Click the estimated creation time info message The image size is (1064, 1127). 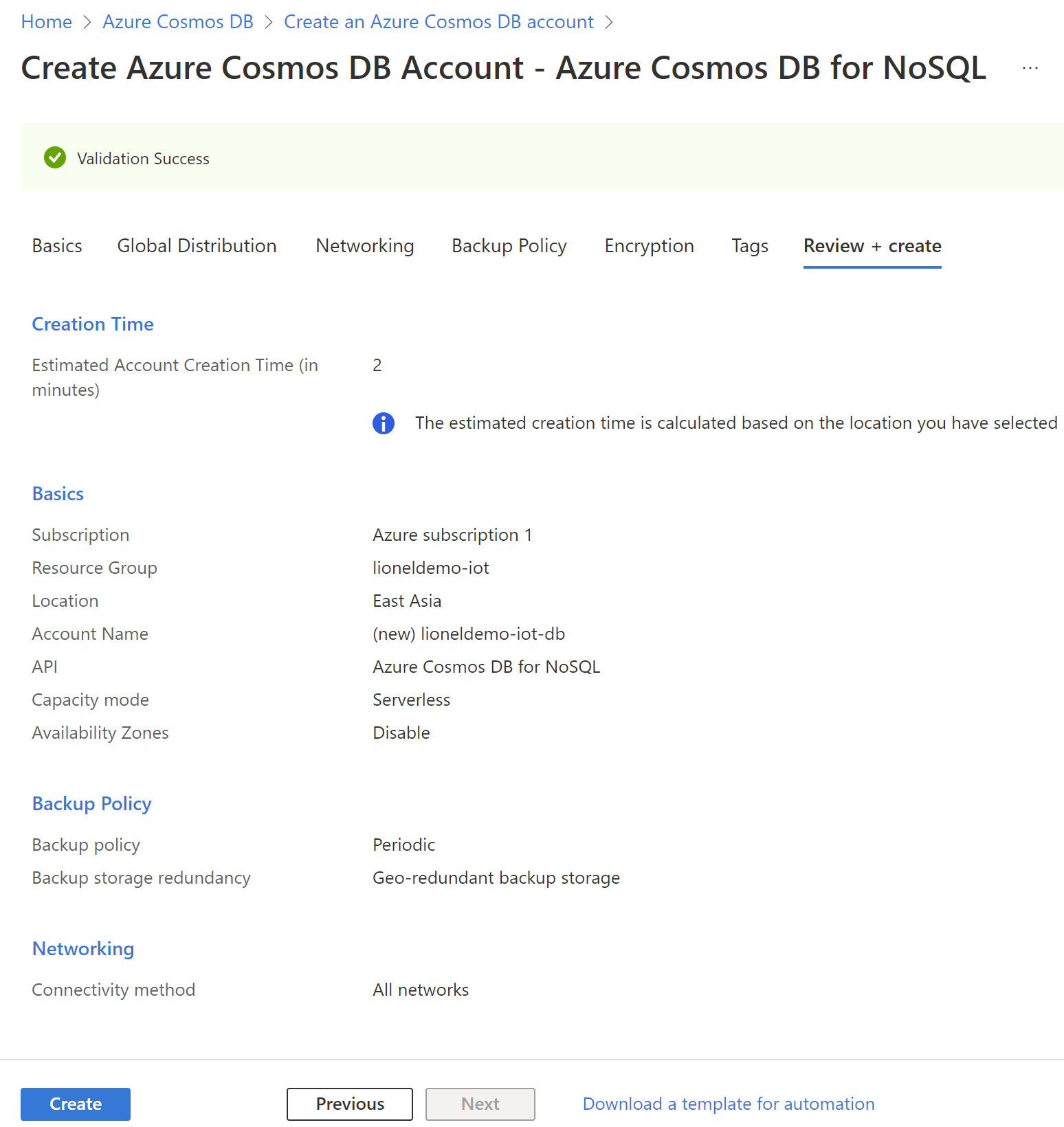736,423
